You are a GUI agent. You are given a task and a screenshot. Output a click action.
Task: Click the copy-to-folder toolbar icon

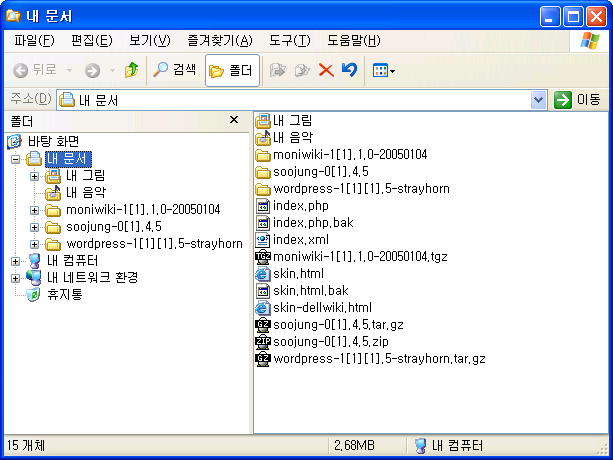pyautogui.click(x=302, y=70)
